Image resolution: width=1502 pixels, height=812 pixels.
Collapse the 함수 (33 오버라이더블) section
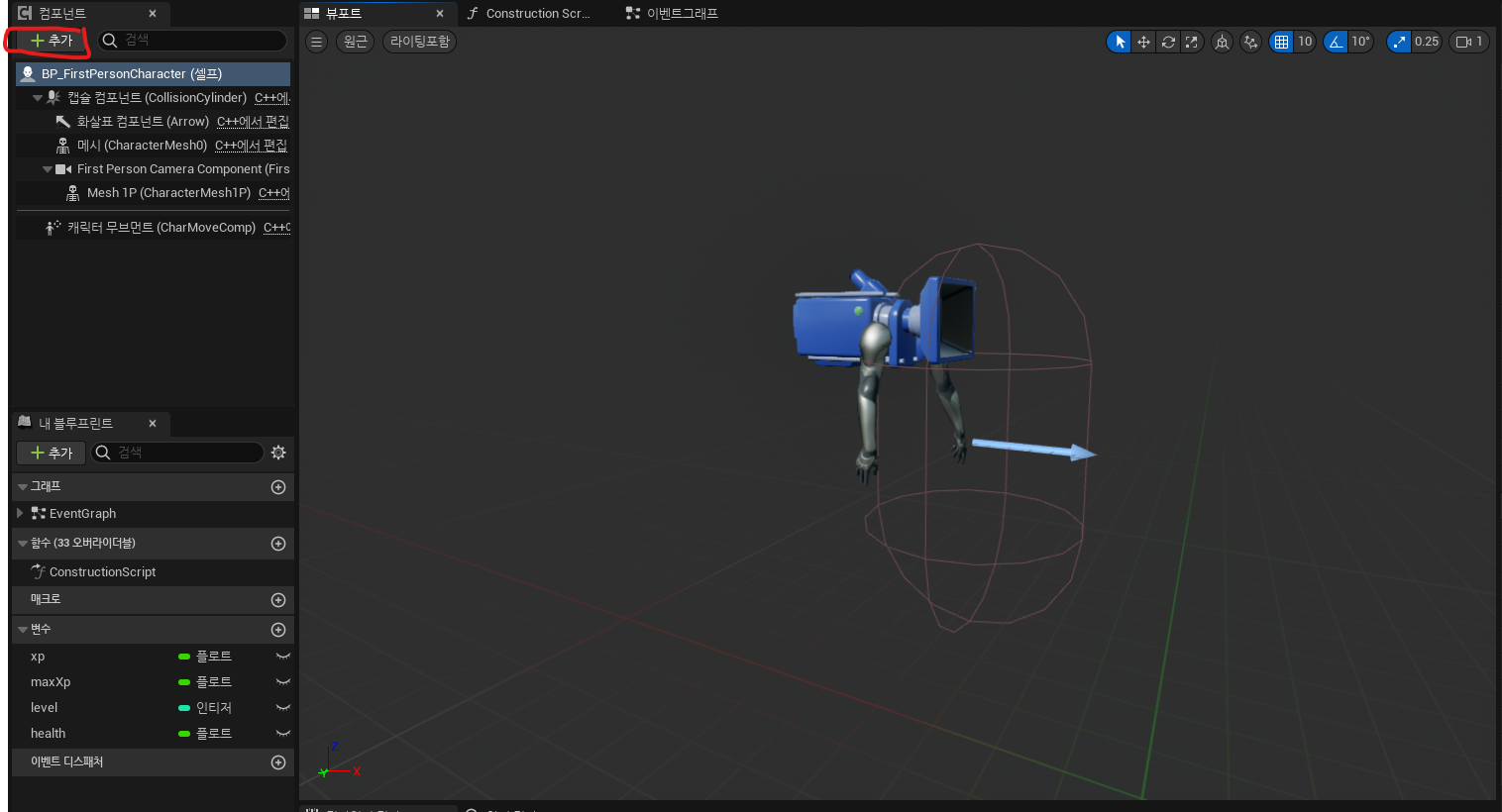click(x=23, y=544)
